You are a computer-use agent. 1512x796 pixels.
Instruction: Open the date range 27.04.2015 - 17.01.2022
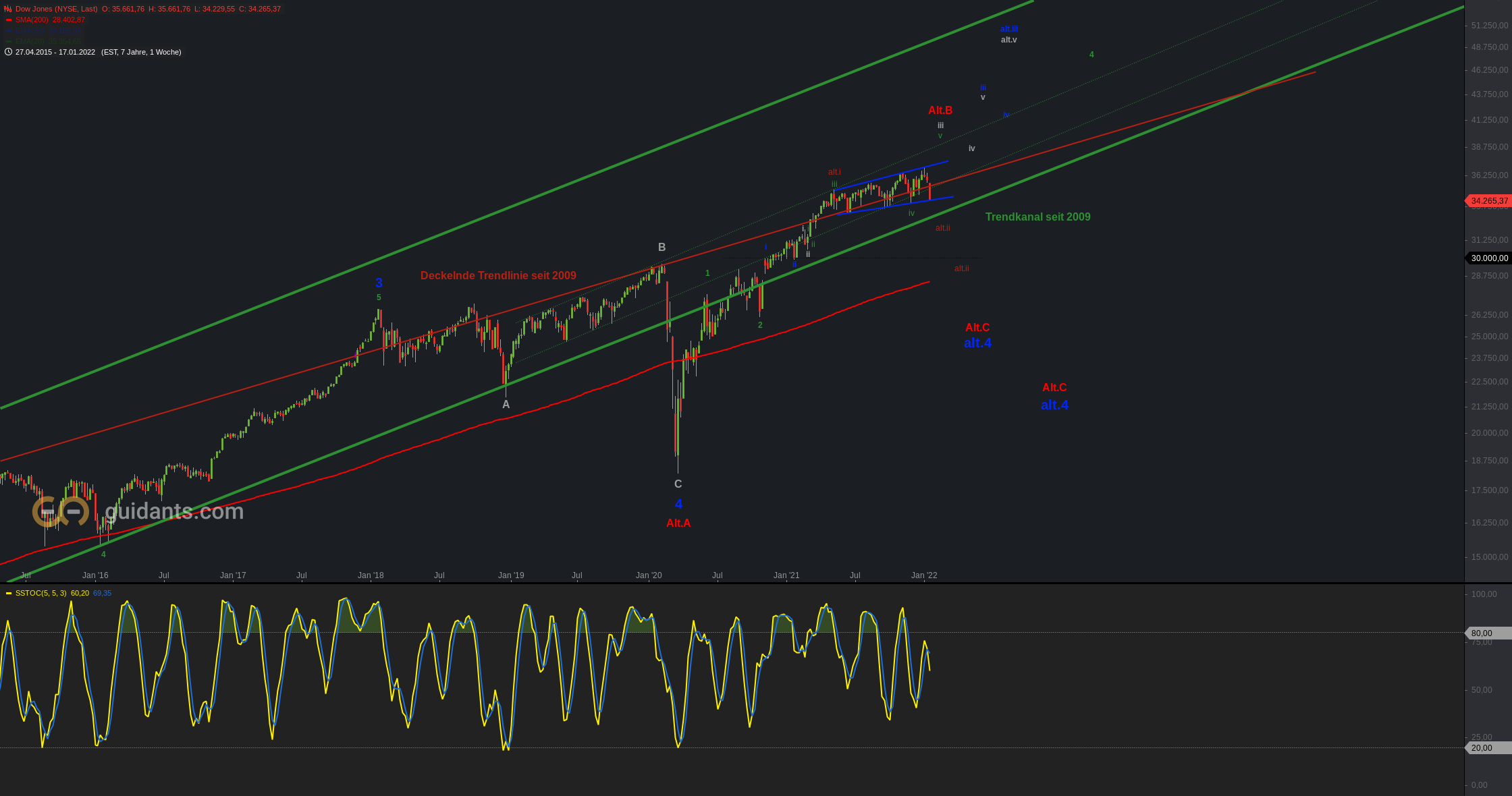[x=55, y=52]
